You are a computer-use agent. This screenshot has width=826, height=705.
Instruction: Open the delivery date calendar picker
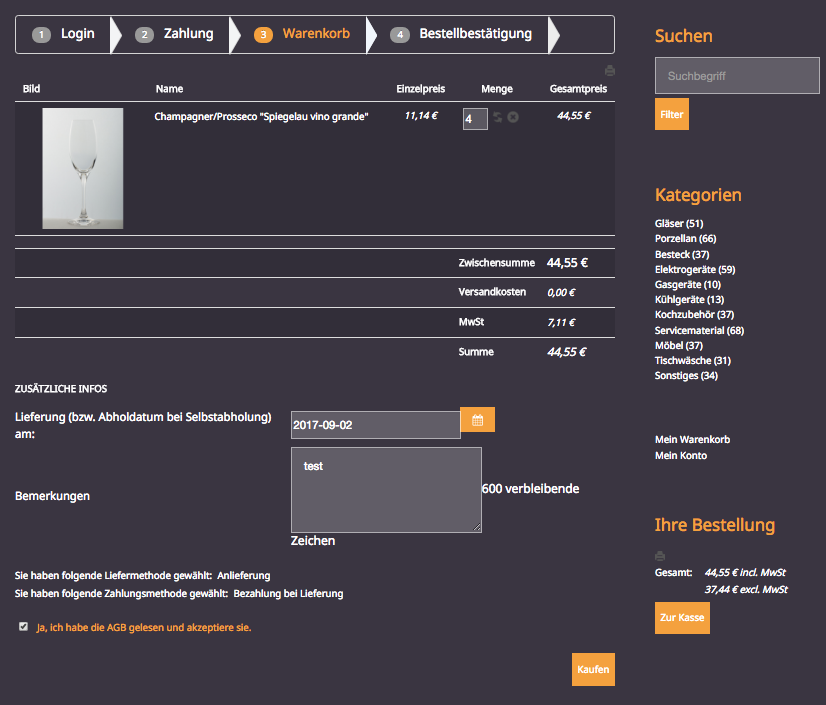tap(477, 421)
